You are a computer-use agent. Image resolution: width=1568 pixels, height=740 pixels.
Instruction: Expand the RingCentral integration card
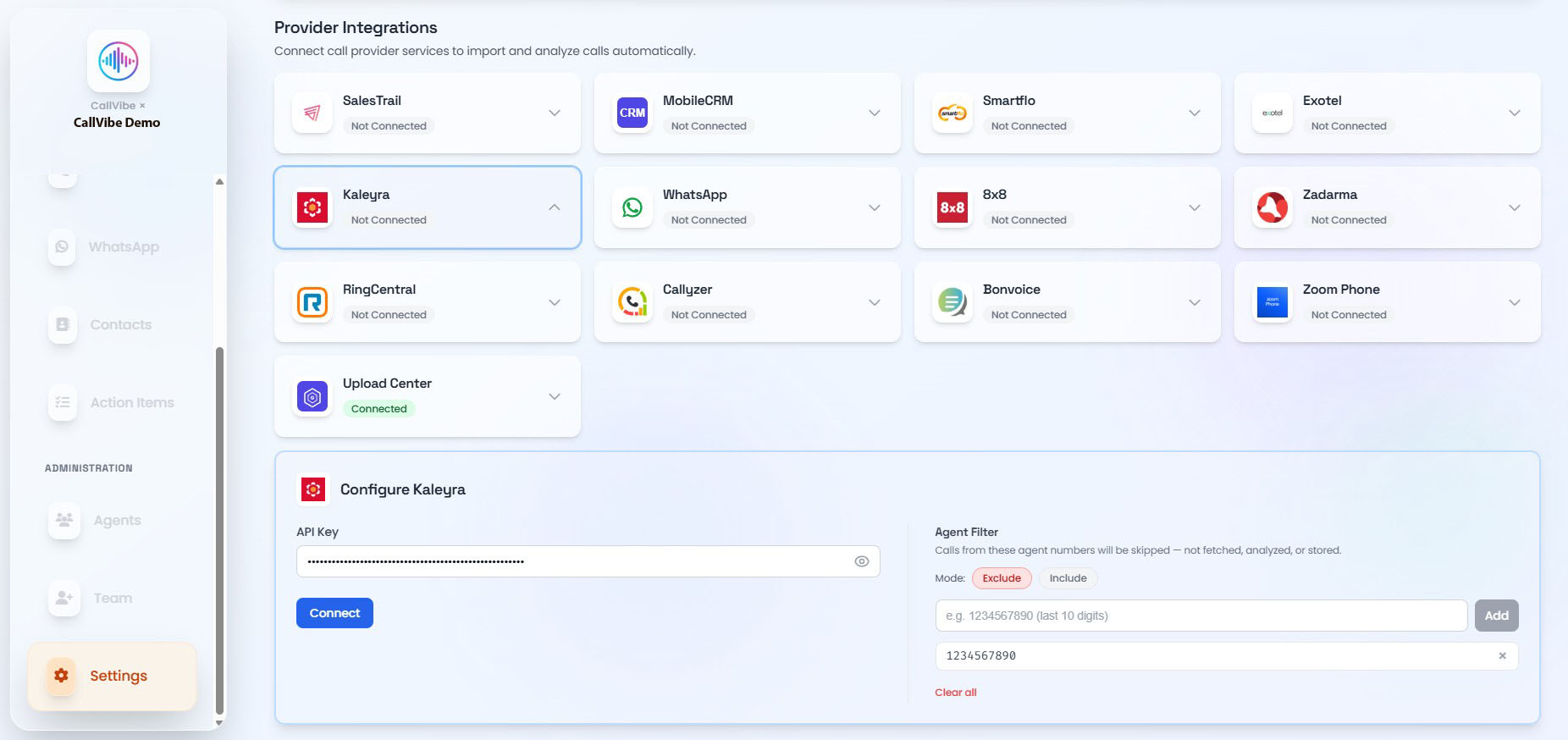pyautogui.click(x=555, y=302)
